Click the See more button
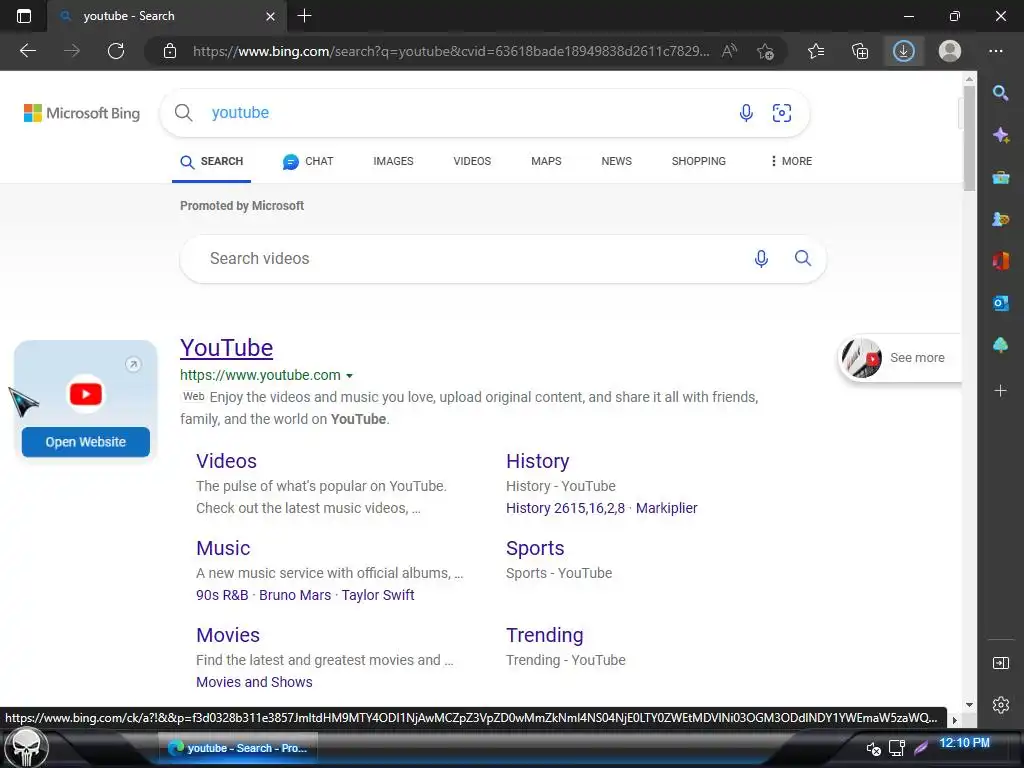 (x=899, y=358)
